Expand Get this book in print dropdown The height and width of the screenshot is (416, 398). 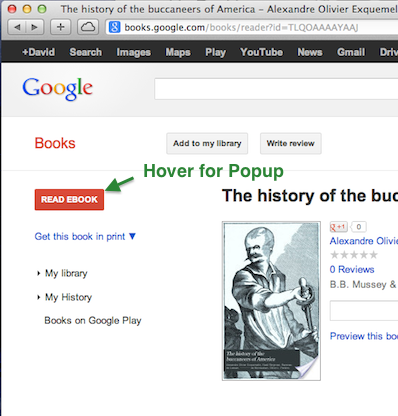point(85,236)
